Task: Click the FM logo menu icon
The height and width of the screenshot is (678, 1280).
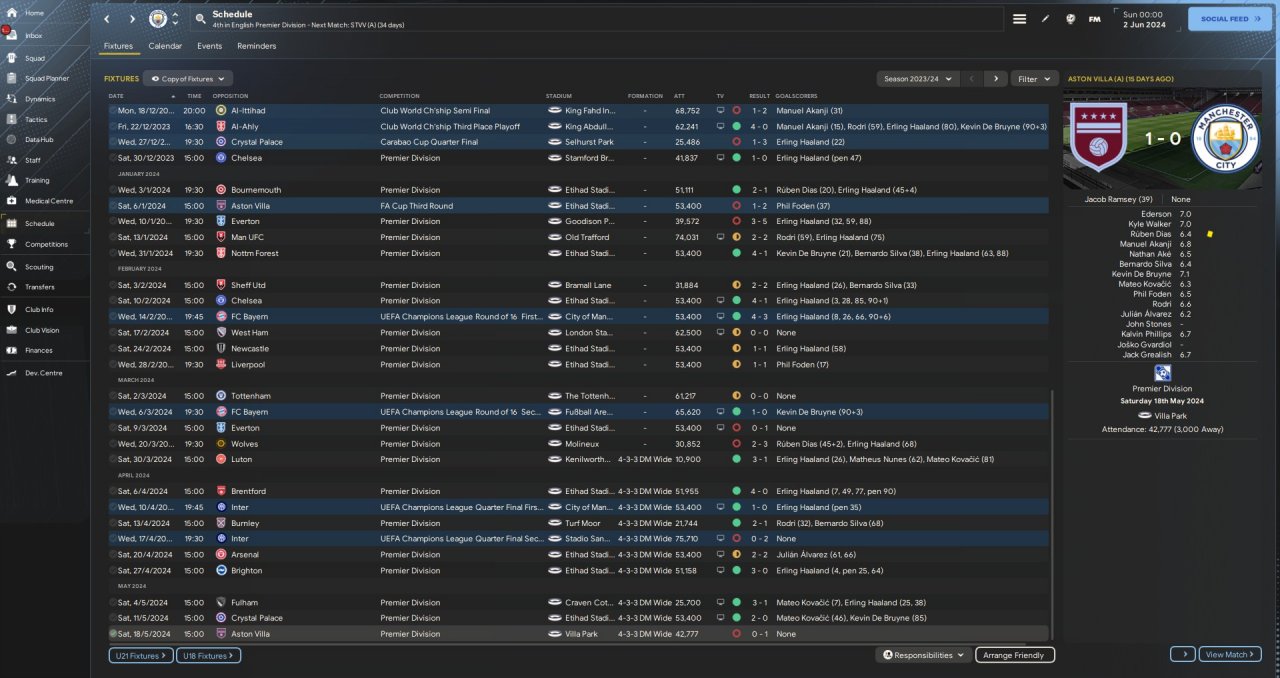Action: pyautogui.click(x=1095, y=19)
